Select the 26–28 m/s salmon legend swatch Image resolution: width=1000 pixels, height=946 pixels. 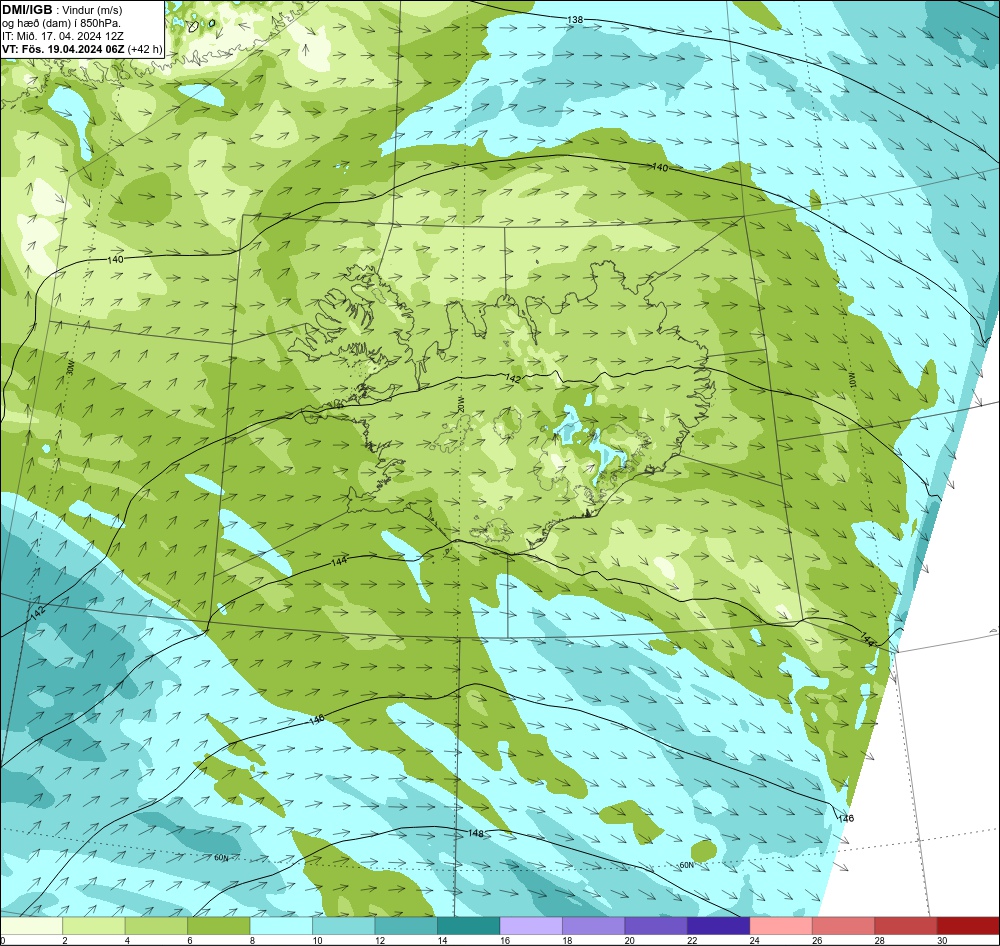[844, 926]
